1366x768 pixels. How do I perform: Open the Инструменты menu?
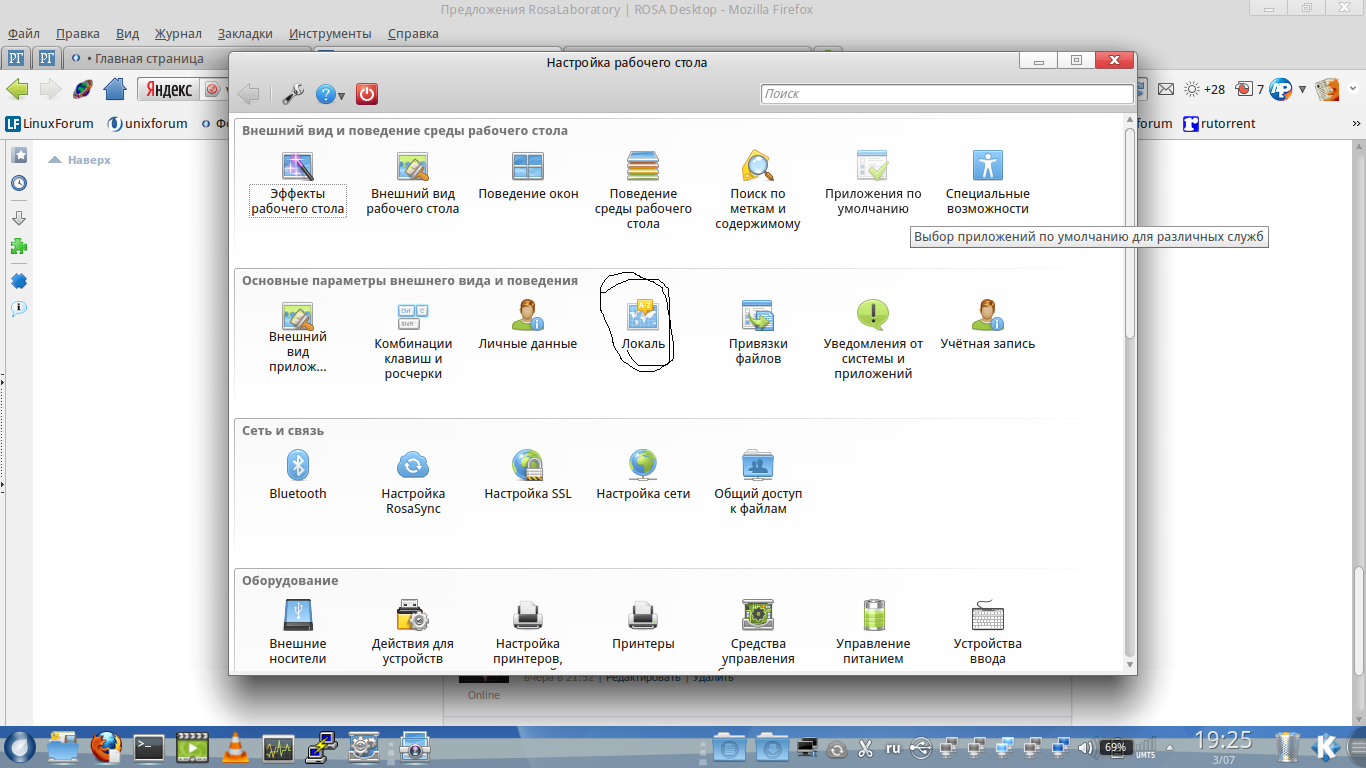click(x=330, y=33)
